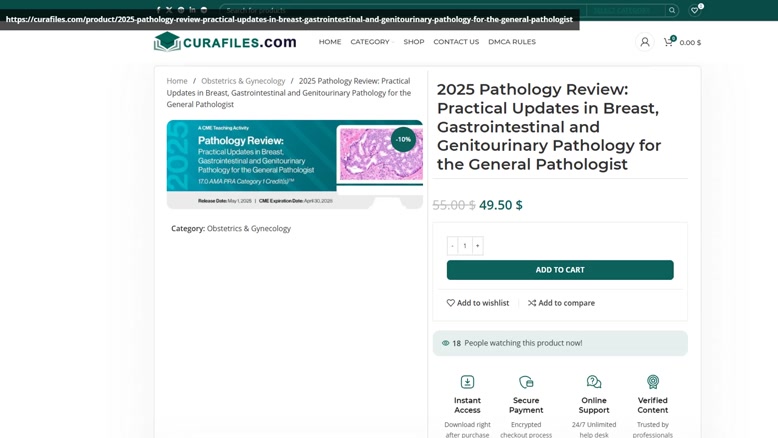The height and width of the screenshot is (438, 778).
Task: Open the Select Category dropdown in search bar
Action: pyautogui.click(x=625, y=10)
